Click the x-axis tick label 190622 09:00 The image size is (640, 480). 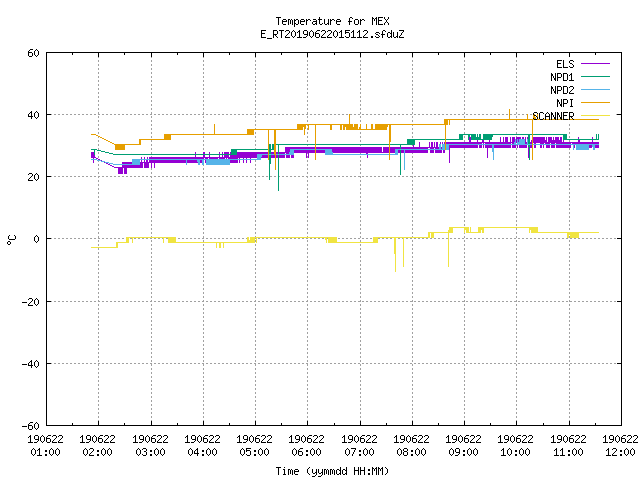[x=464, y=445]
